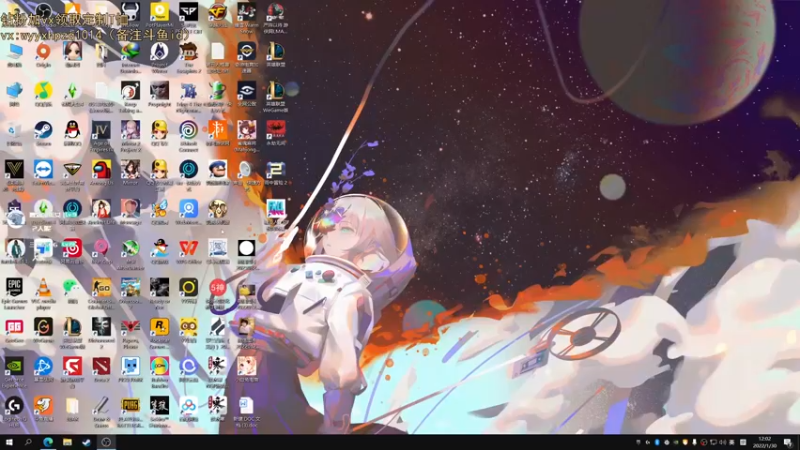The width and height of the screenshot is (800, 450).
Task: Open the GeForce Experience shortcut
Action: [14, 366]
